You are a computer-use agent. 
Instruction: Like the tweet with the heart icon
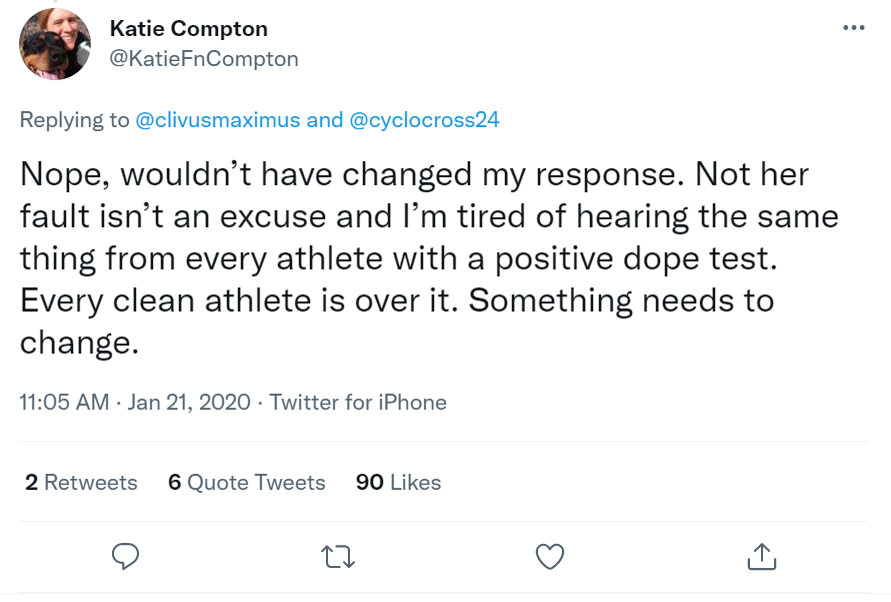tap(550, 555)
